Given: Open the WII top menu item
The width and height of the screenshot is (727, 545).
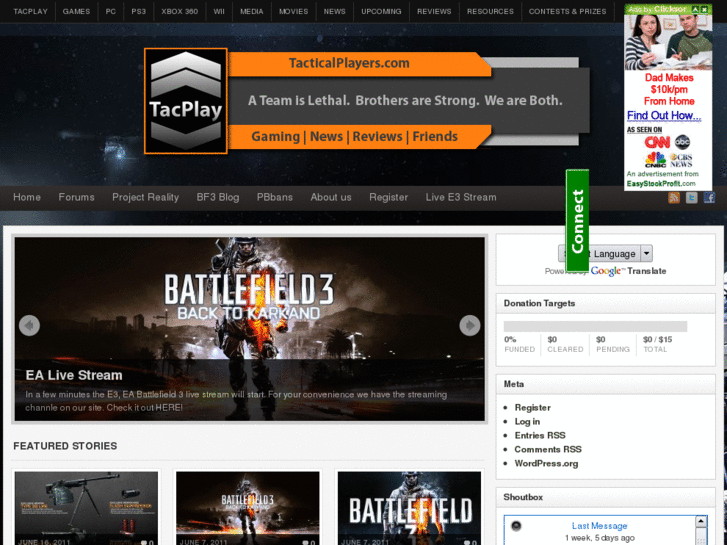Looking at the screenshot, I should [x=219, y=11].
